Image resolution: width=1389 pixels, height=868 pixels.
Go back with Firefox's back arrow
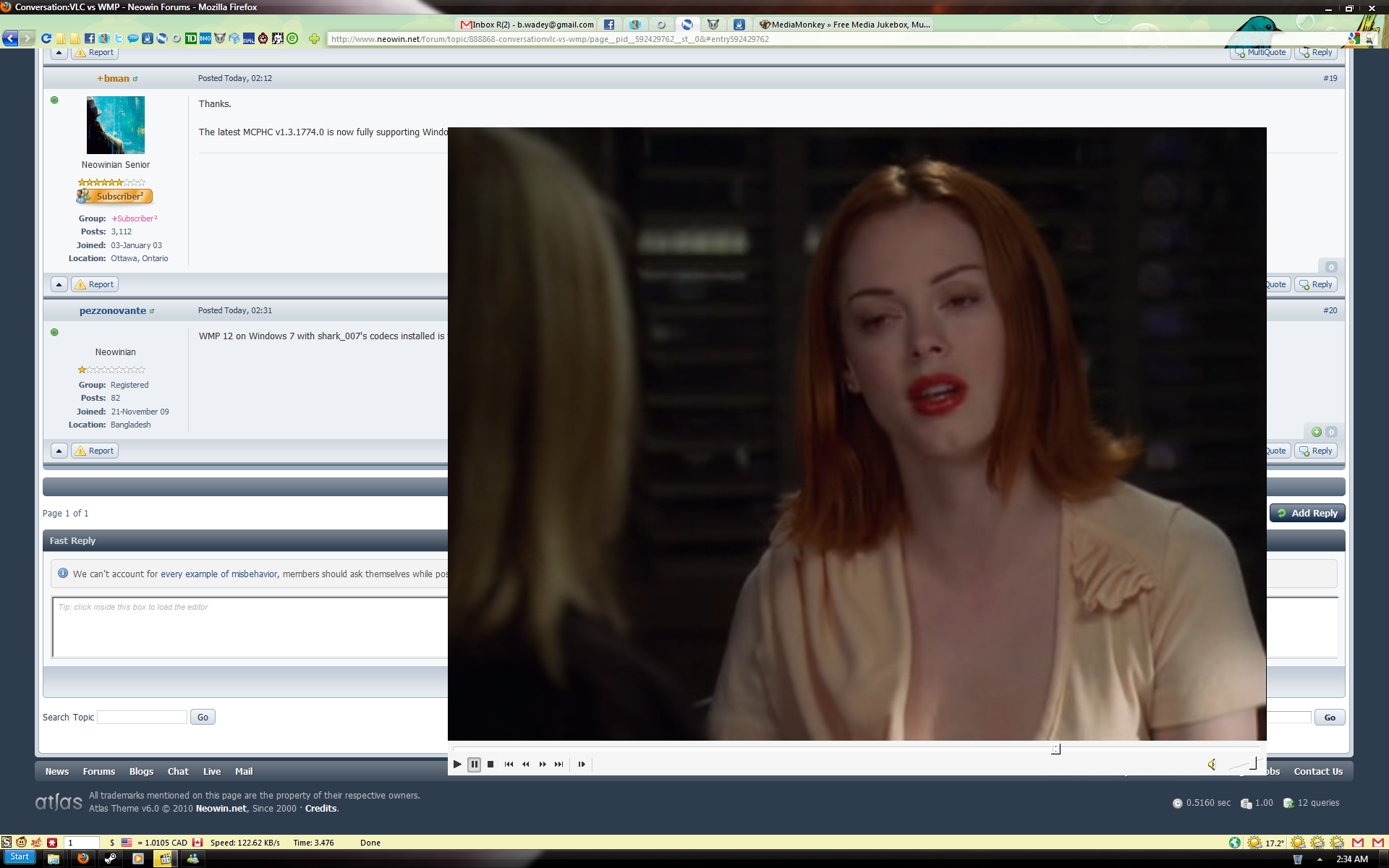pos(10,38)
